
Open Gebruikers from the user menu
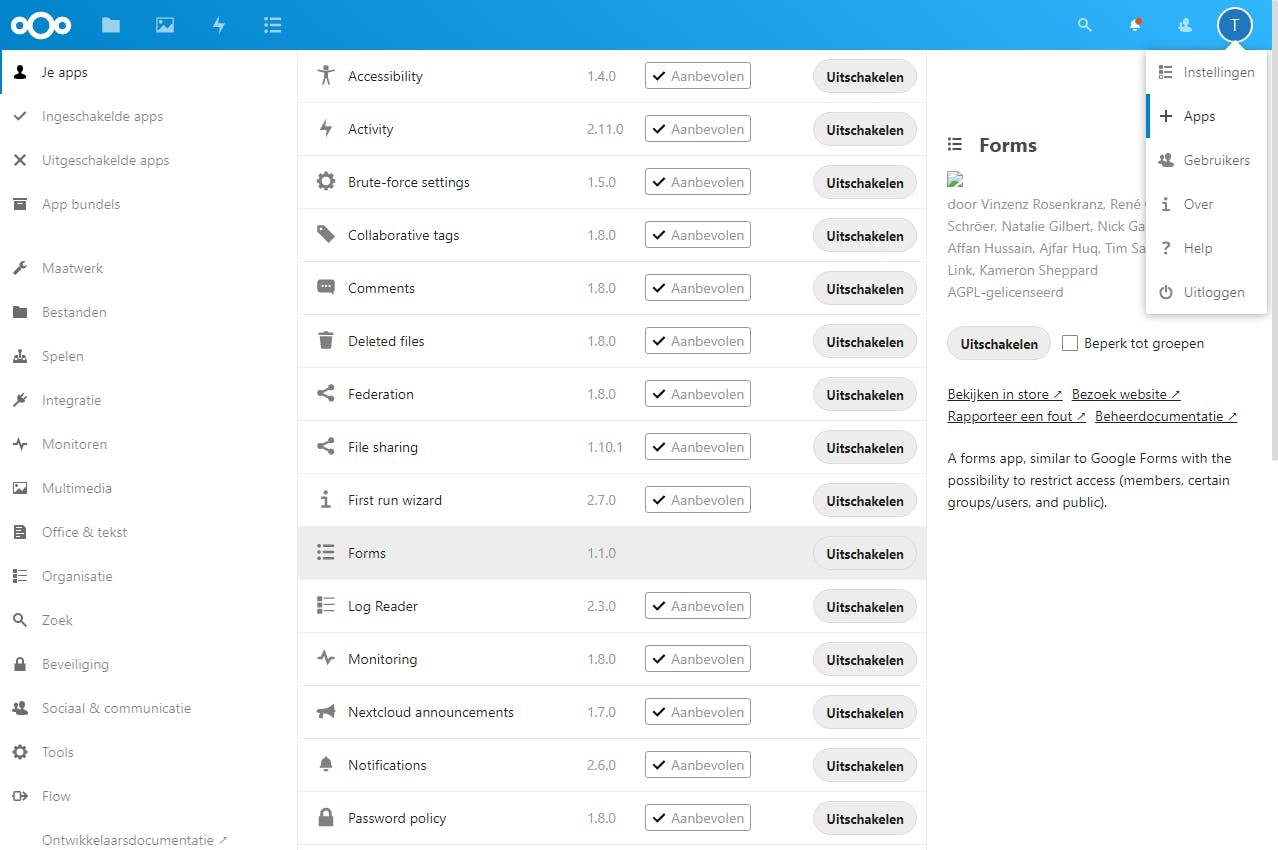[x=1216, y=160]
